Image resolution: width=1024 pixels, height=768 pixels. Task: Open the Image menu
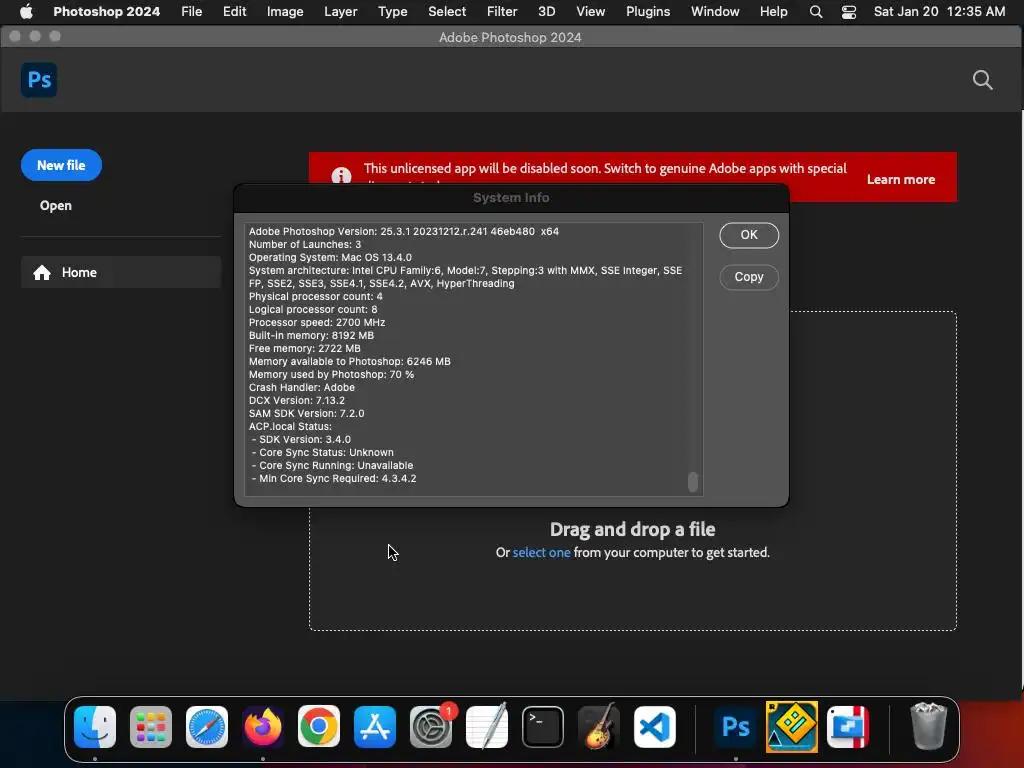click(285, 12)
